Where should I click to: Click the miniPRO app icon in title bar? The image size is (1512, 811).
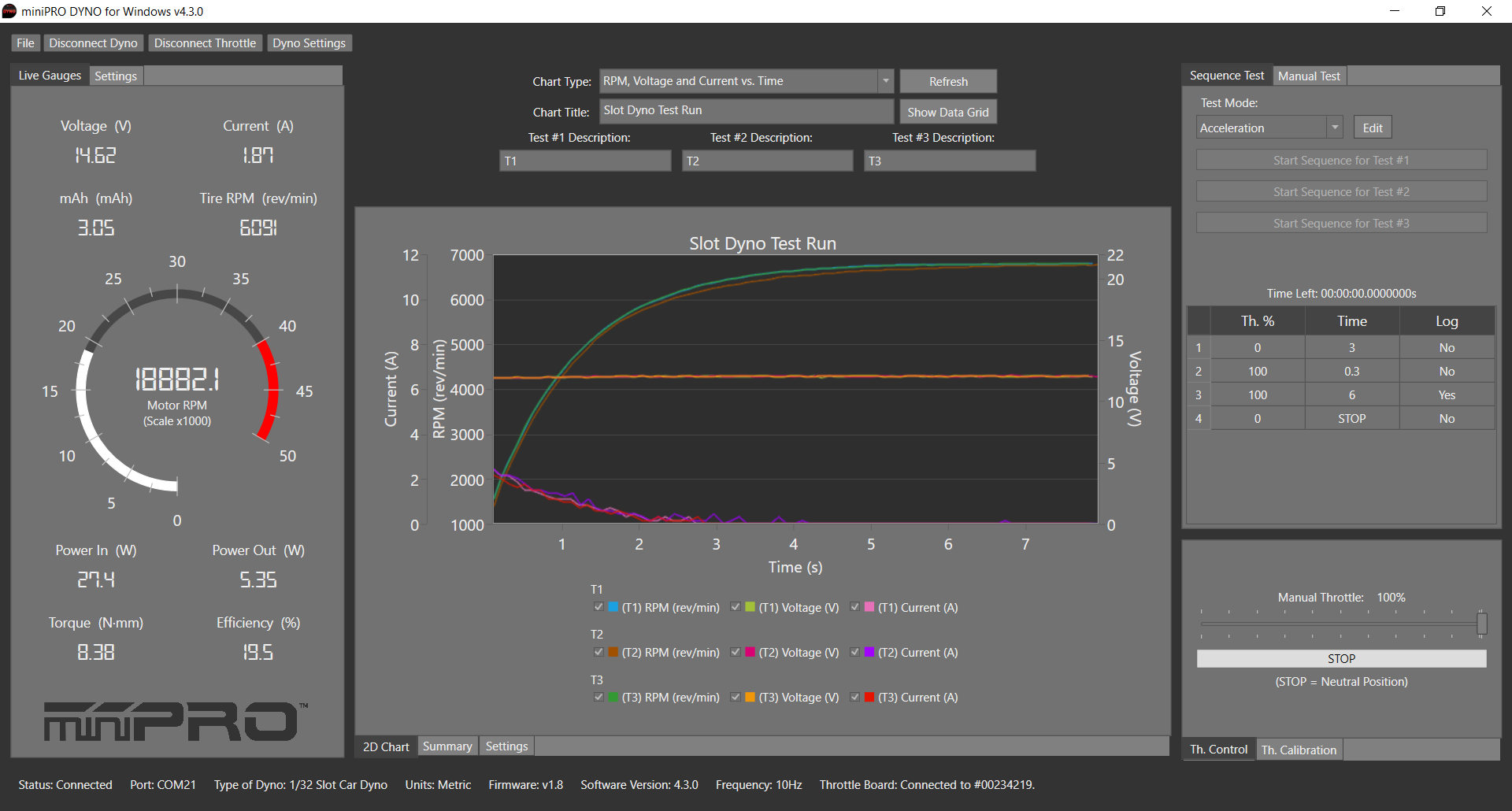pyautogui.click(x=9, y=11)
